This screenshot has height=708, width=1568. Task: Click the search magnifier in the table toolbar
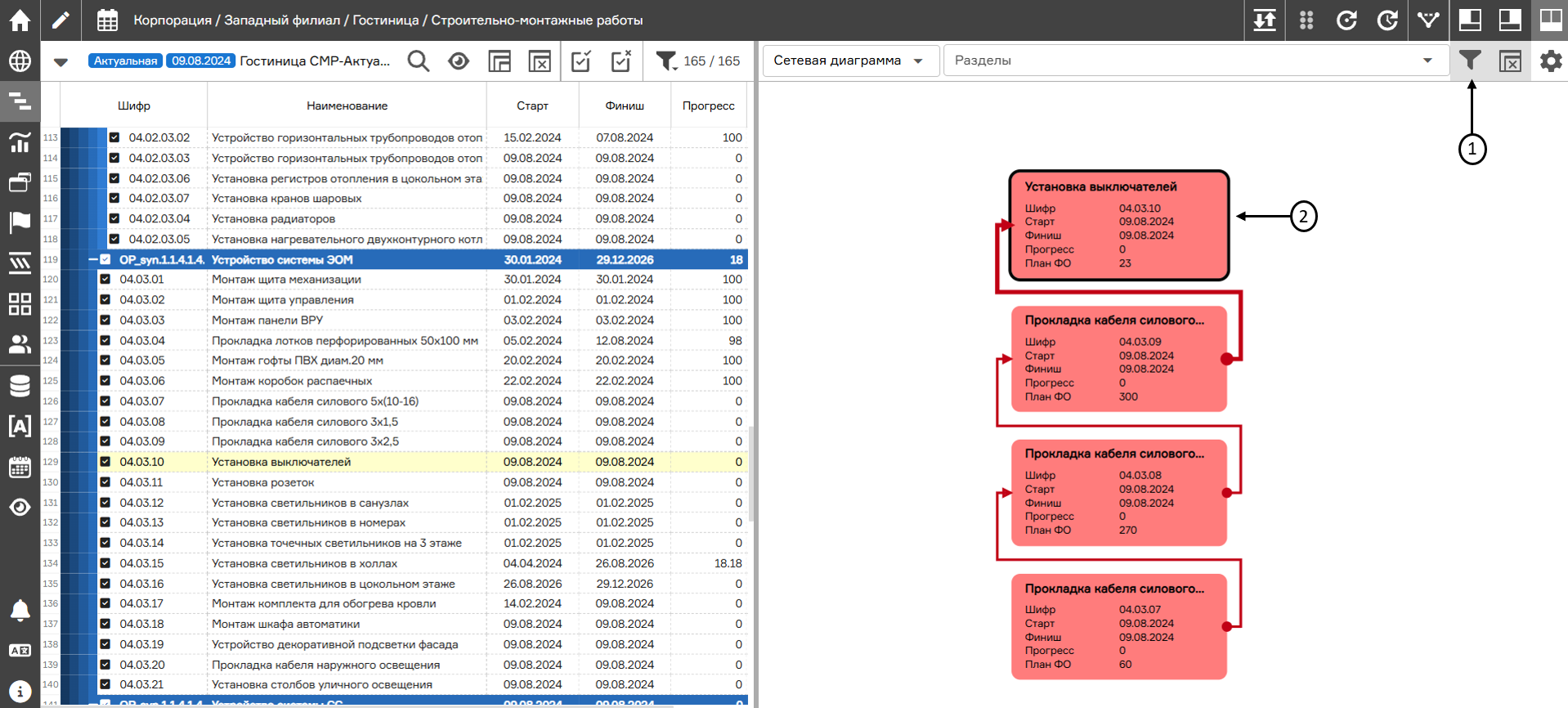coord(419,60)
